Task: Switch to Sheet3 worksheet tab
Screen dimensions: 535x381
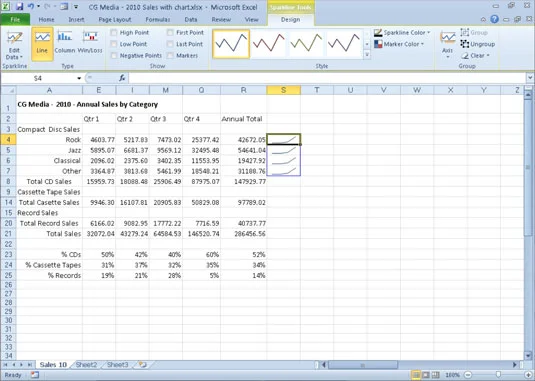Action: coord(118,365)
